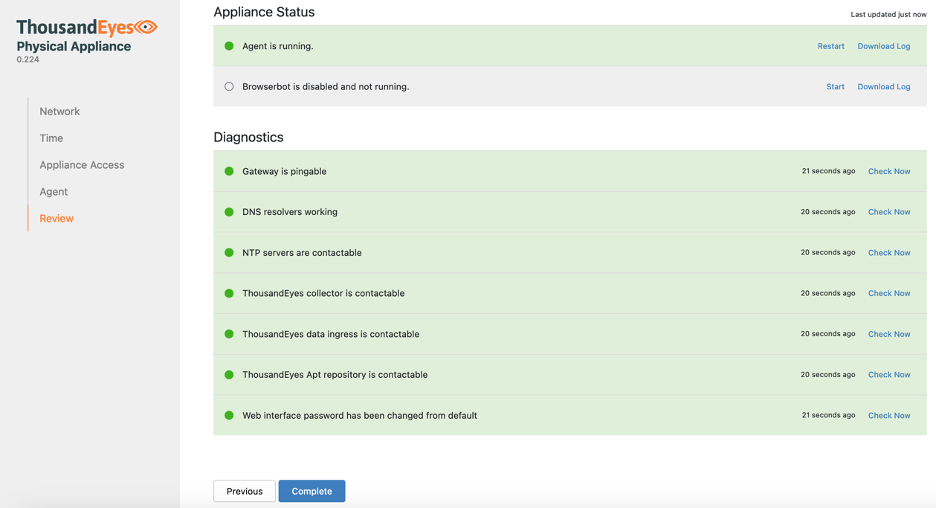Click green dot next to Gateway is pingable
This screenshot has width=936, height=508.
pos(229,171)
